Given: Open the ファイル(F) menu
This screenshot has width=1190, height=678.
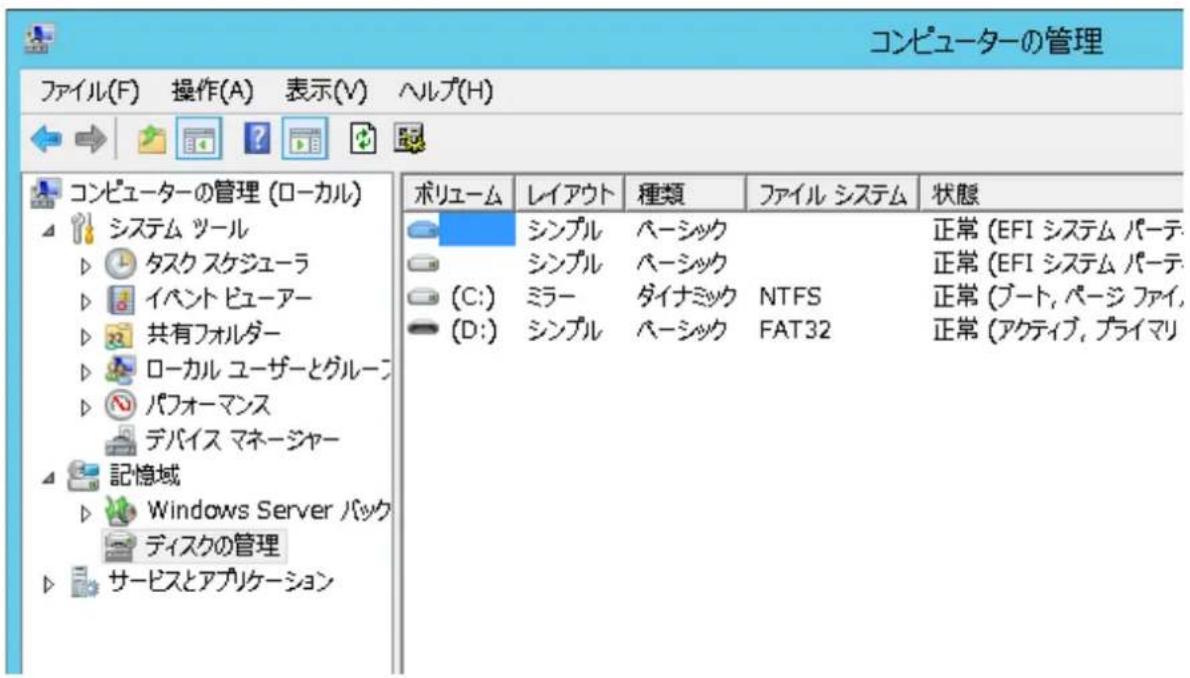Looking at the screenshot, I should (x=90, y=91).
